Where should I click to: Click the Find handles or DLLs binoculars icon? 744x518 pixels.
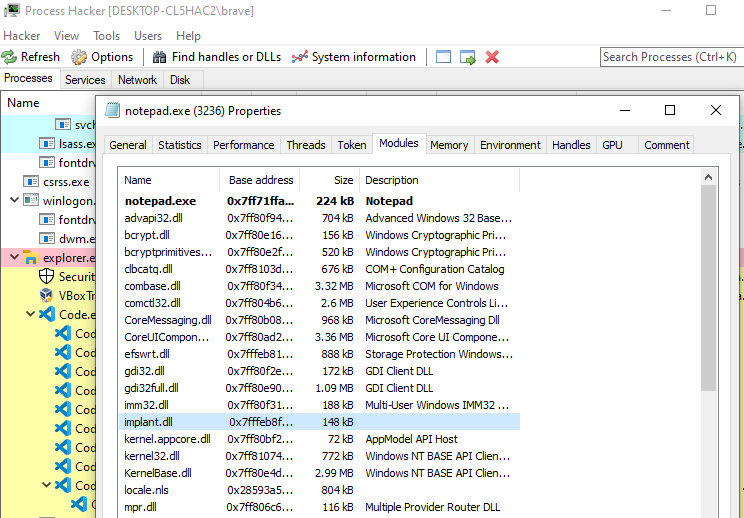pos(159,57)
